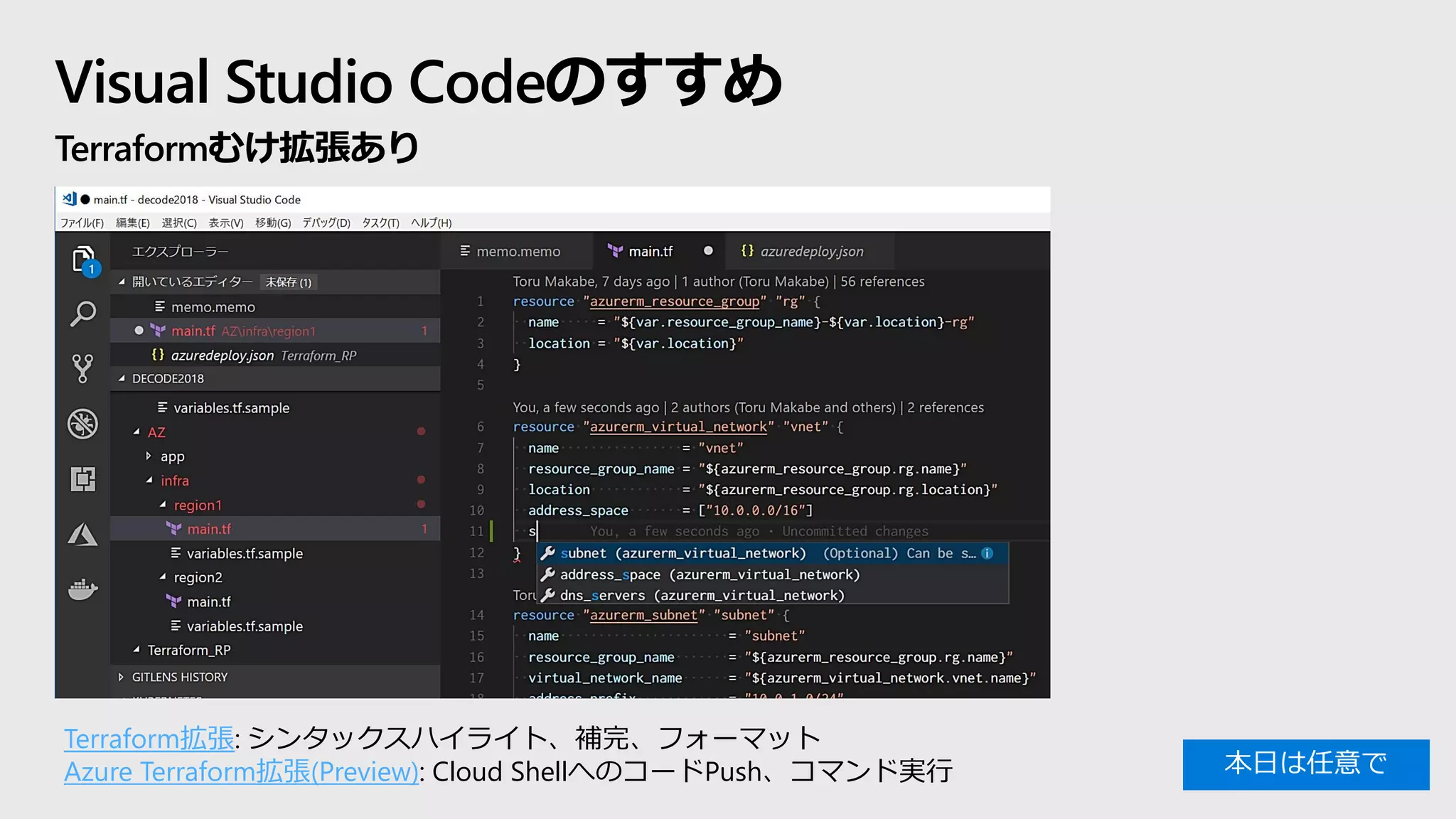This screenshot has height=819, width=1456.
Task: Collapse the Terraform_RP folder
Action: pos(275,650)
